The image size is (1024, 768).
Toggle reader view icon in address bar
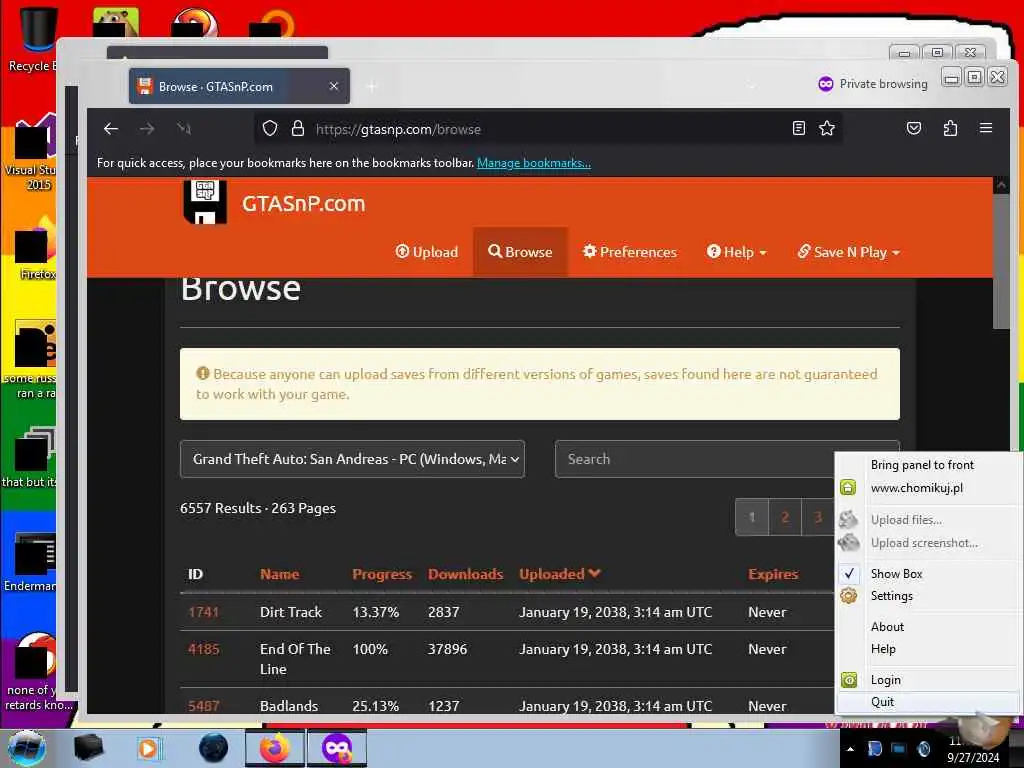coord(799,128)
